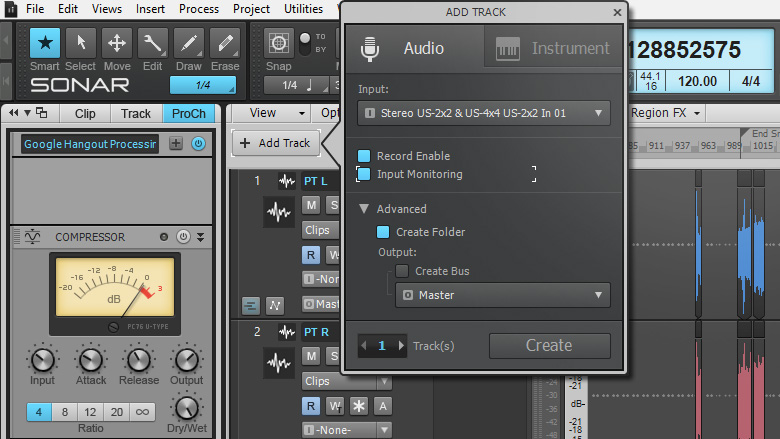Set compressor ratio to 8
This screenshot has width=780, height=439.
tap(65, 412)
